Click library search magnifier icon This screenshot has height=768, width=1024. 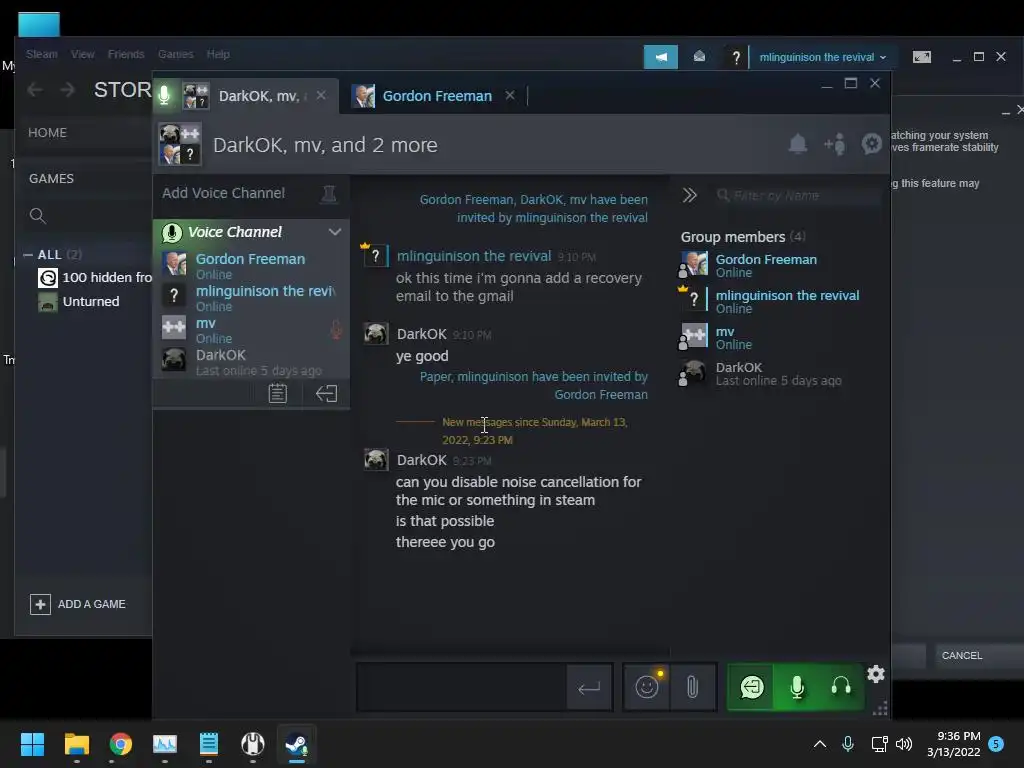pyautogui.click(x=38, y=216)
